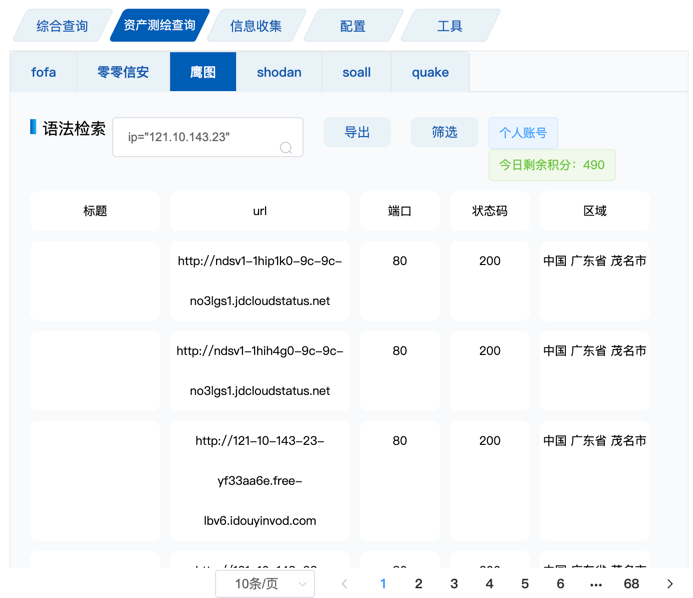The image size is (693, 598).
Task: Go to previous page with left arrow
Action: coord(345,584)
